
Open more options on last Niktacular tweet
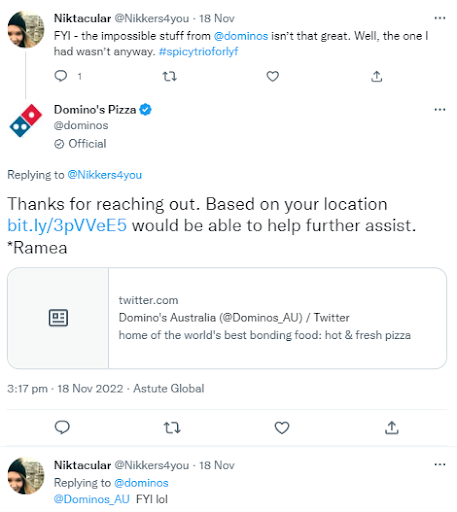[x=440, y=464]
